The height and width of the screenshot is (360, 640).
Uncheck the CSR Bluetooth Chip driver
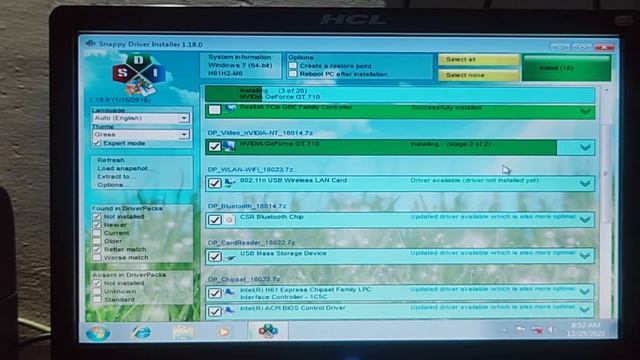tap(215, 220)
